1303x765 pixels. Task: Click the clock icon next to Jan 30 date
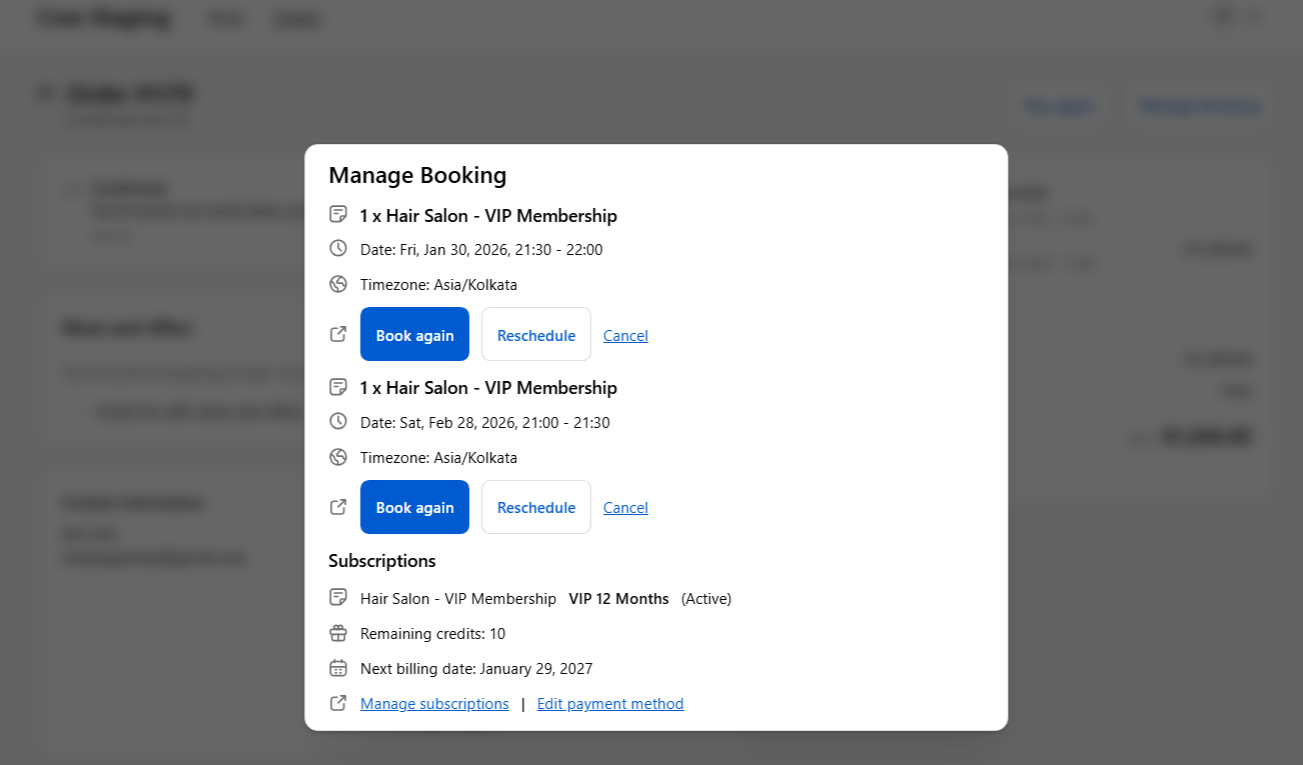coord(338,248)
